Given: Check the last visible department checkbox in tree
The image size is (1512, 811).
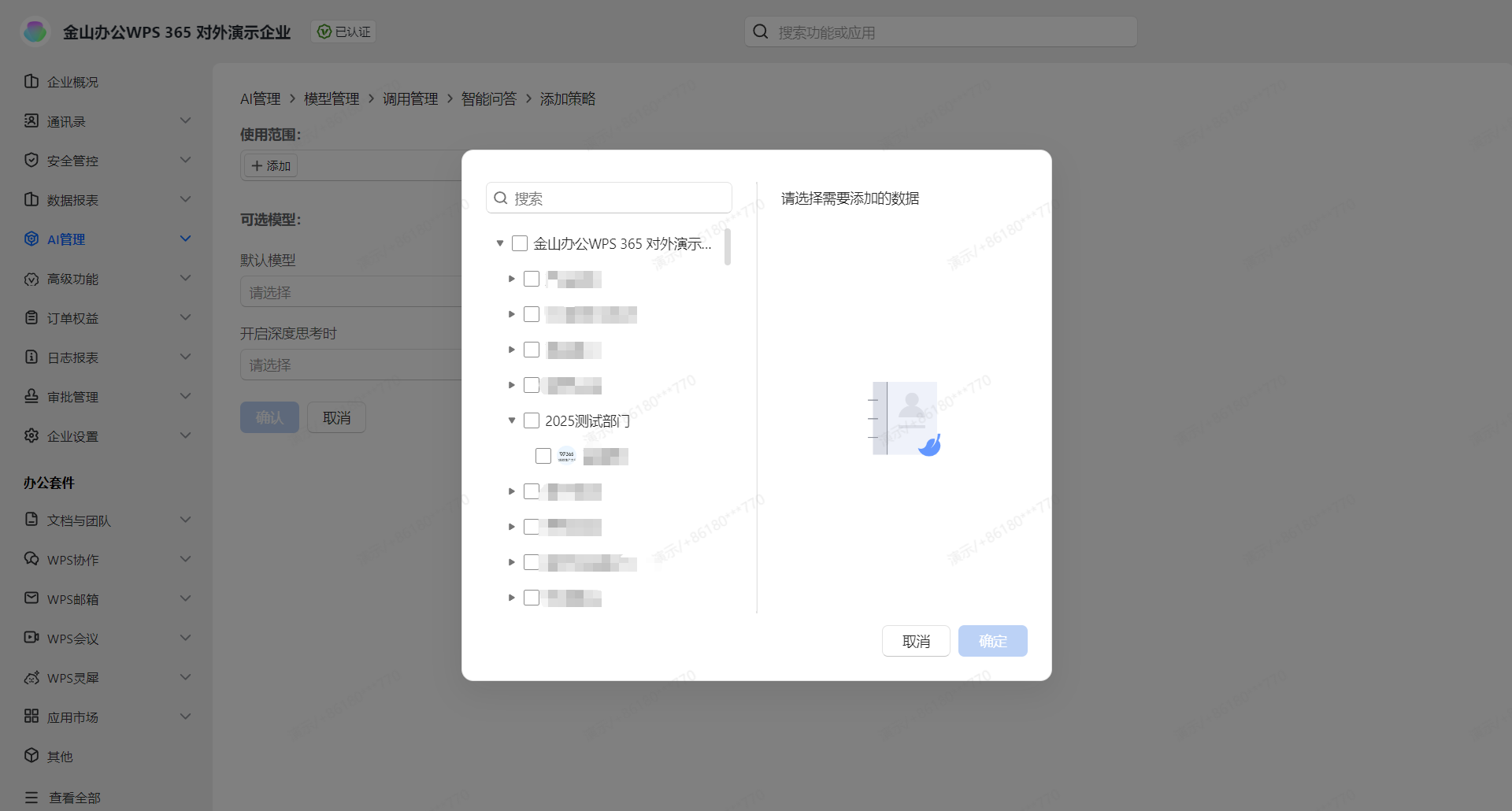Looking at the screenshot, I should 532,598.
